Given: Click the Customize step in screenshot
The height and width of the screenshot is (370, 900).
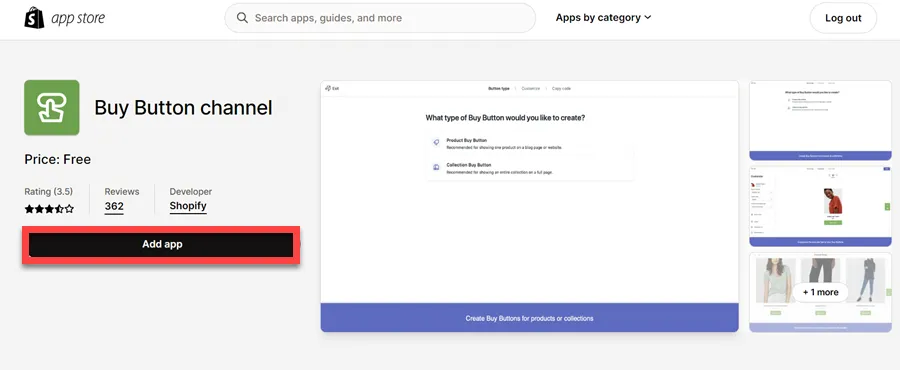Looking at the screenshot, I should tap(530, 88).
